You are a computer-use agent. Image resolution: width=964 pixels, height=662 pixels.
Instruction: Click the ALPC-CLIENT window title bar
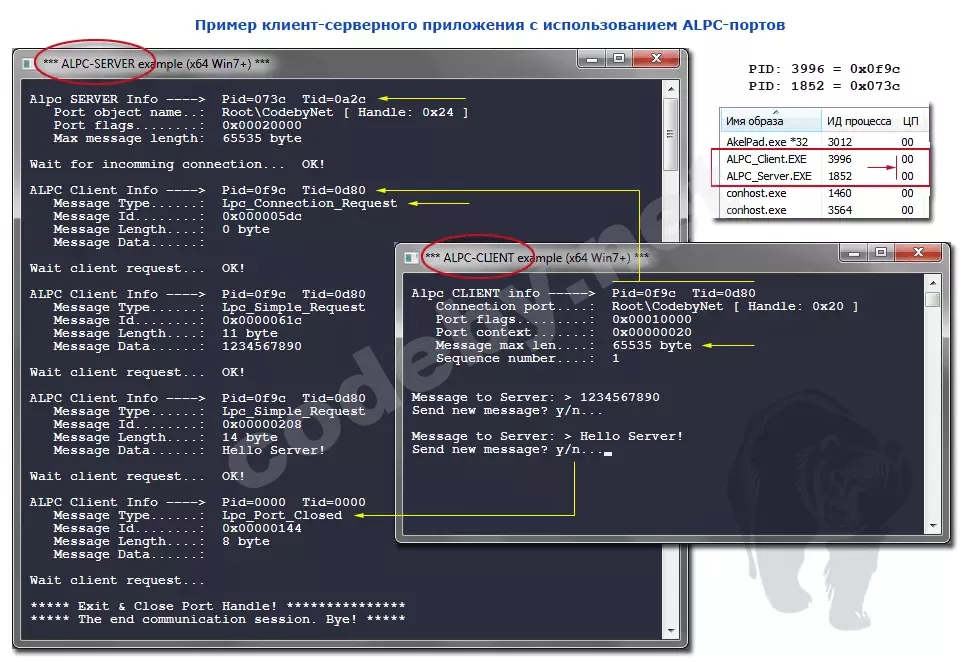[x=650, y=253]
